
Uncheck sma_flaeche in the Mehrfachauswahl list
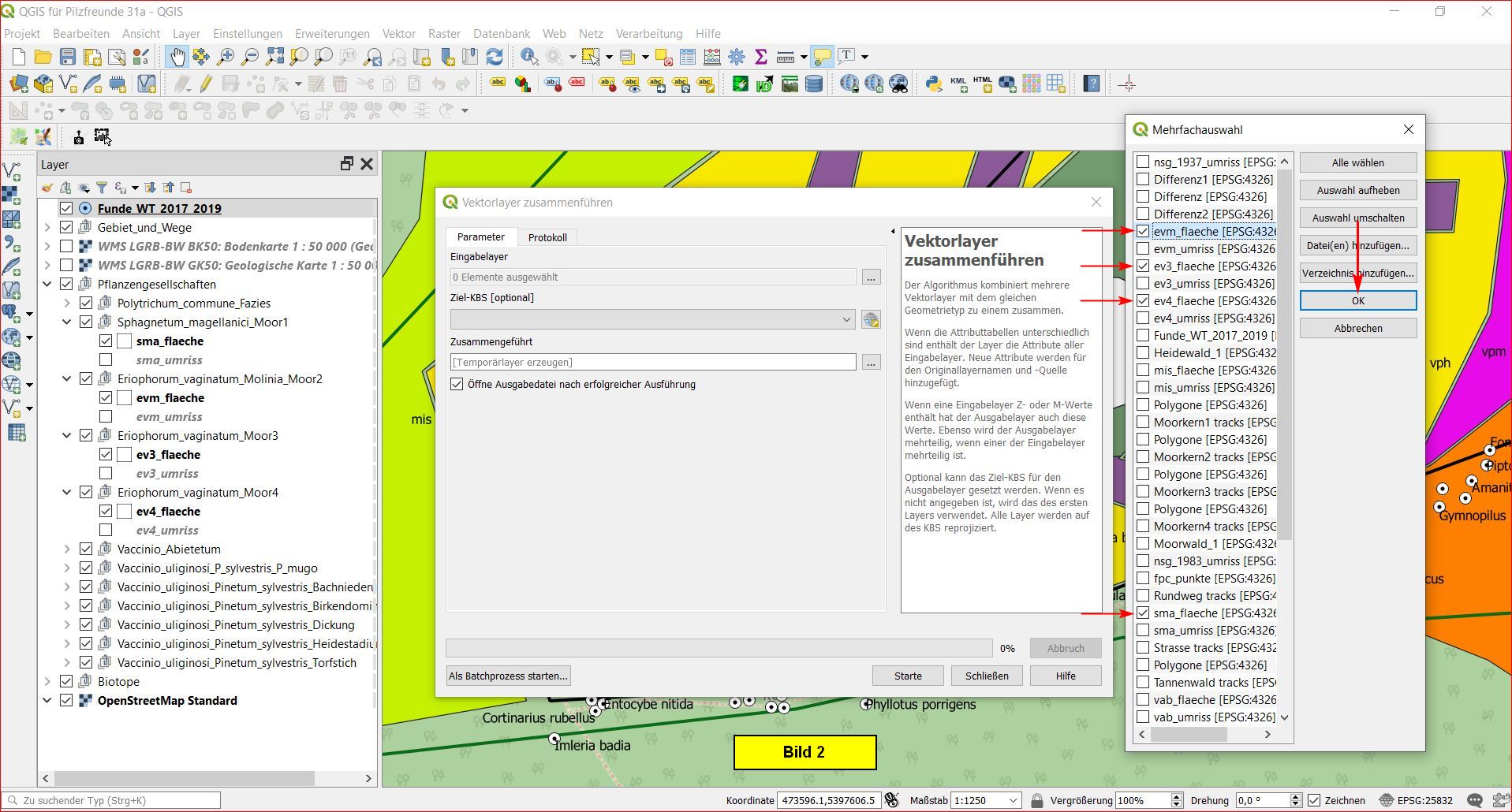click(x=1143, y=613)
